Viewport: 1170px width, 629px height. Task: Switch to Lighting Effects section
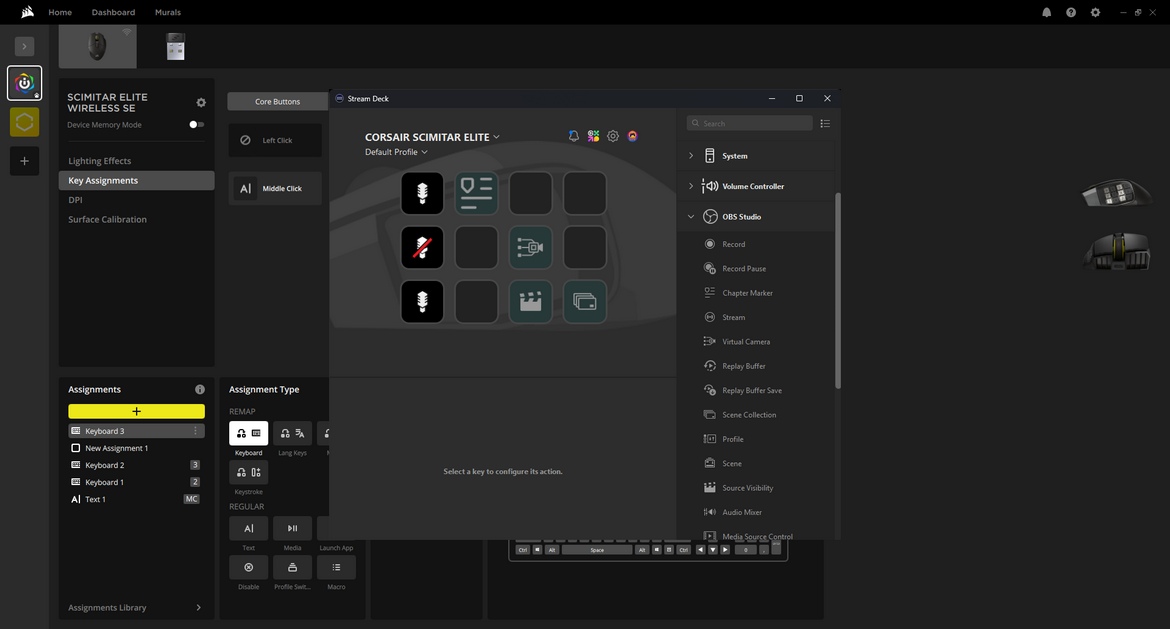click(x=137, y=161)
